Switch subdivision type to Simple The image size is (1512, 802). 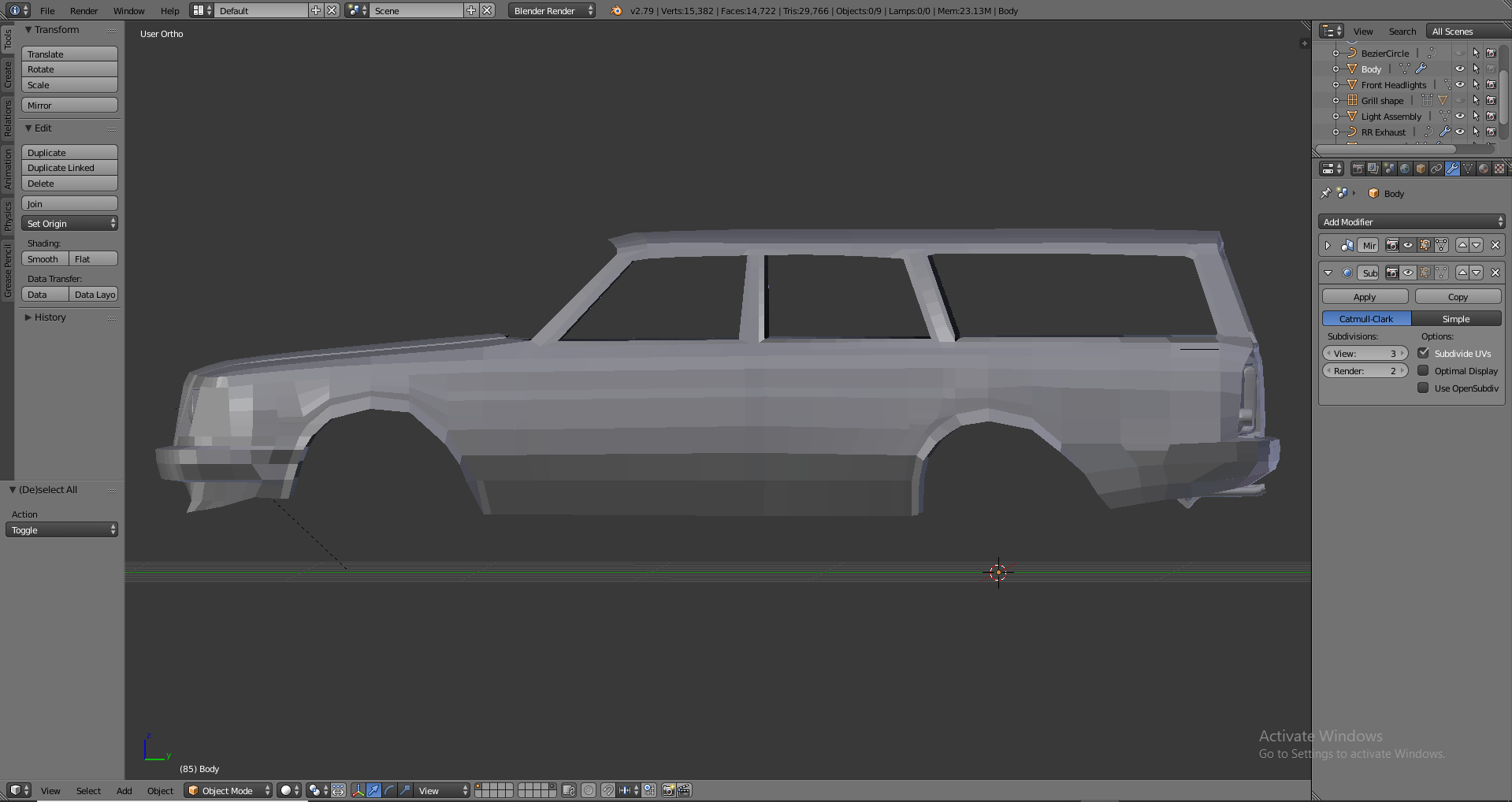coord(1457,319)
